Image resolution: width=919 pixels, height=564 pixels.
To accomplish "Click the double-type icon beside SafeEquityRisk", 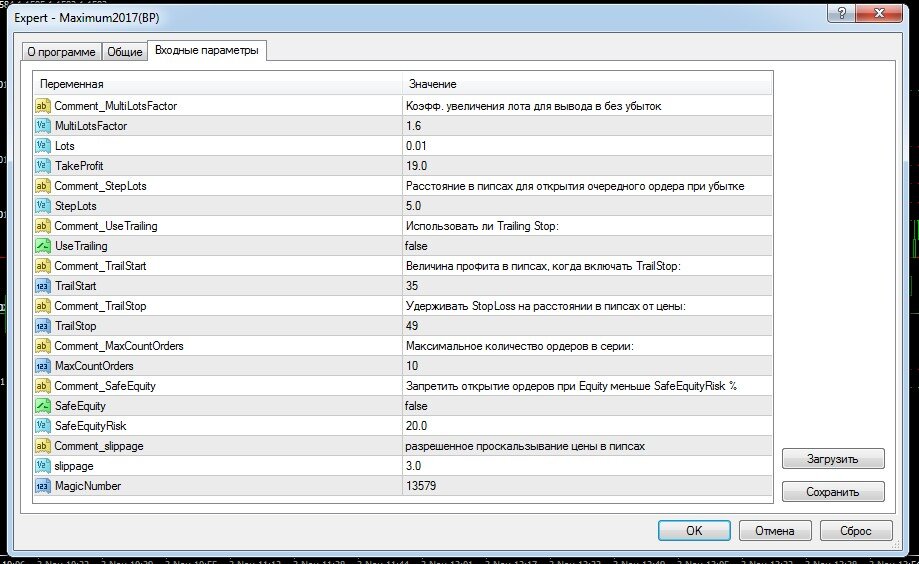I will [43, 426].
